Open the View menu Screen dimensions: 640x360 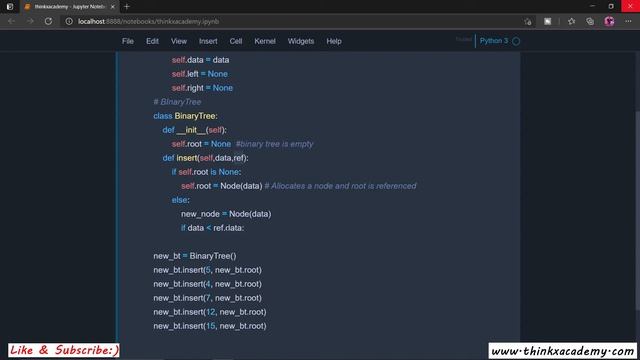click(x=179, y=41)
